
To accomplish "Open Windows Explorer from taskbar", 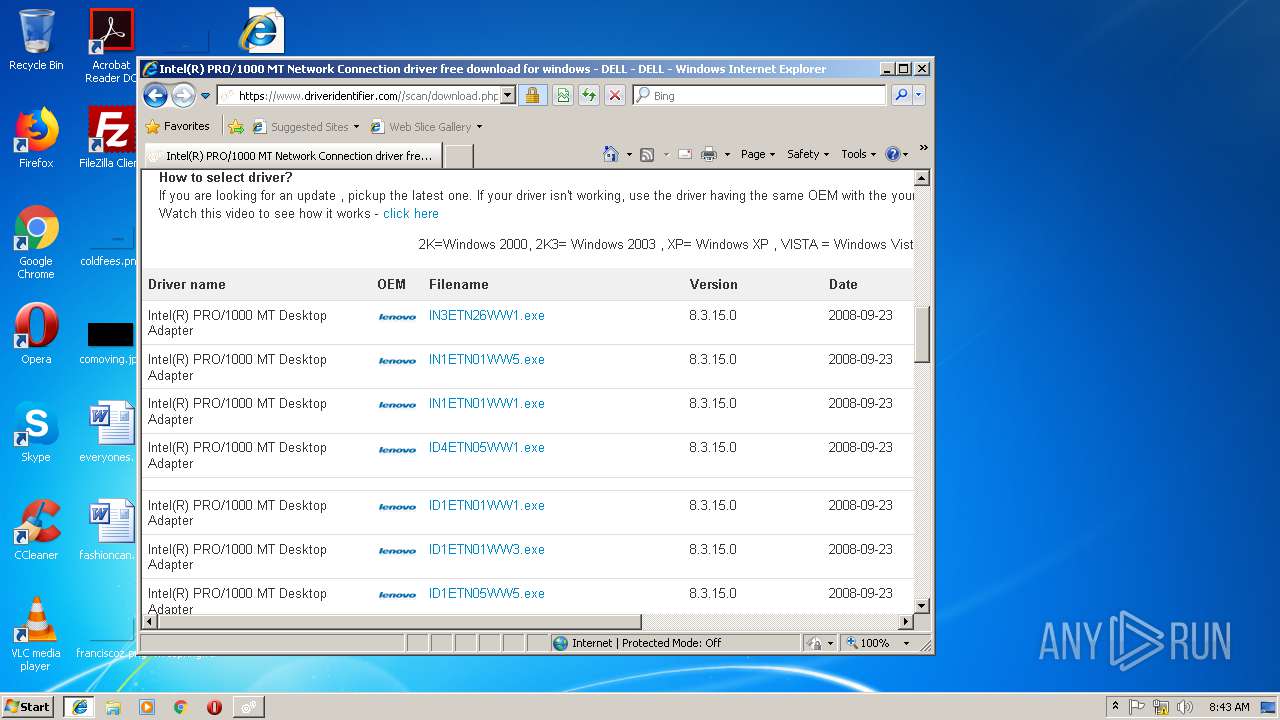I will 113,706.
